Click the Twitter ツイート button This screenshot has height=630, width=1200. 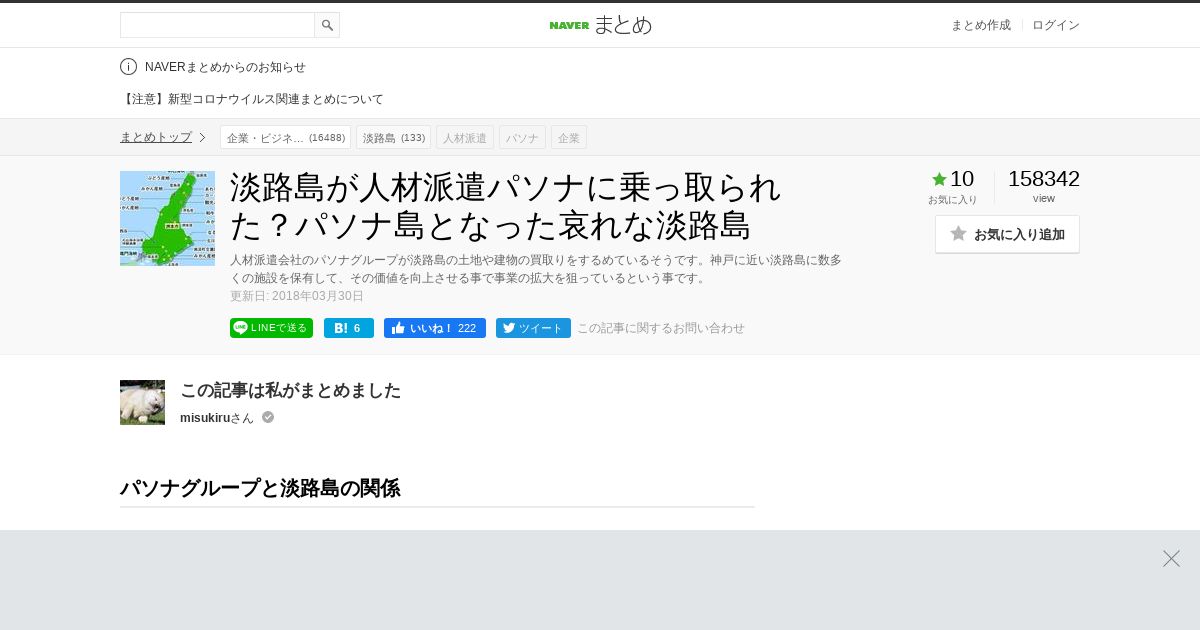click(533, 328)
